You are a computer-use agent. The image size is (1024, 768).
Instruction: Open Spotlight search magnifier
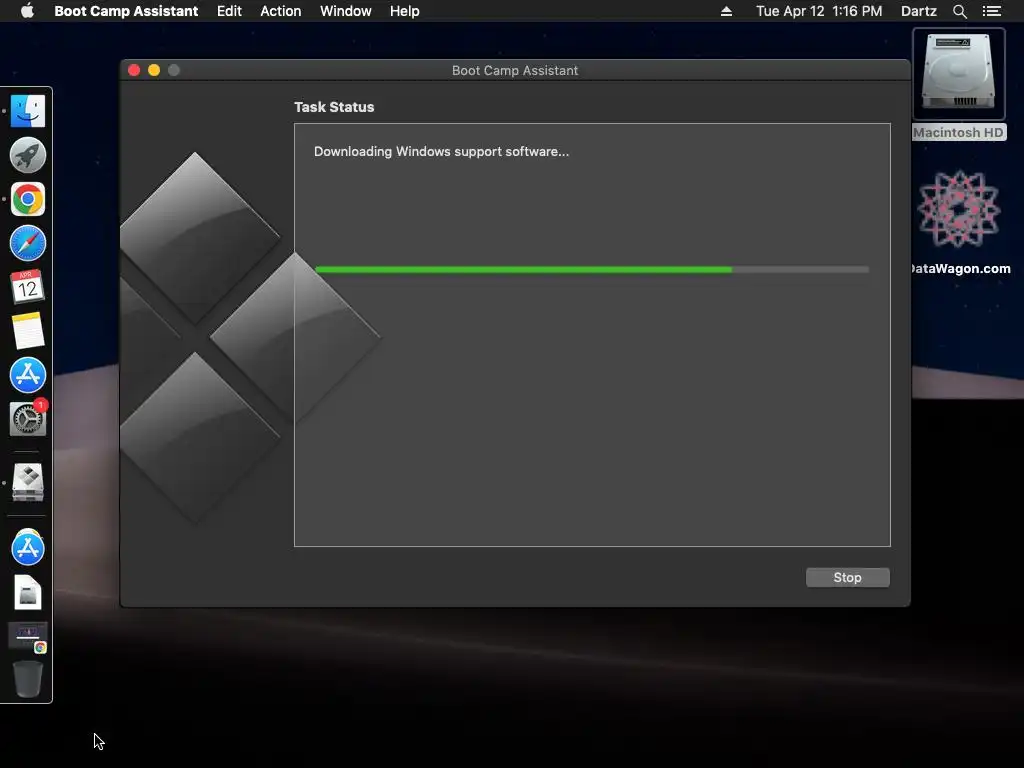pos(959,11)
